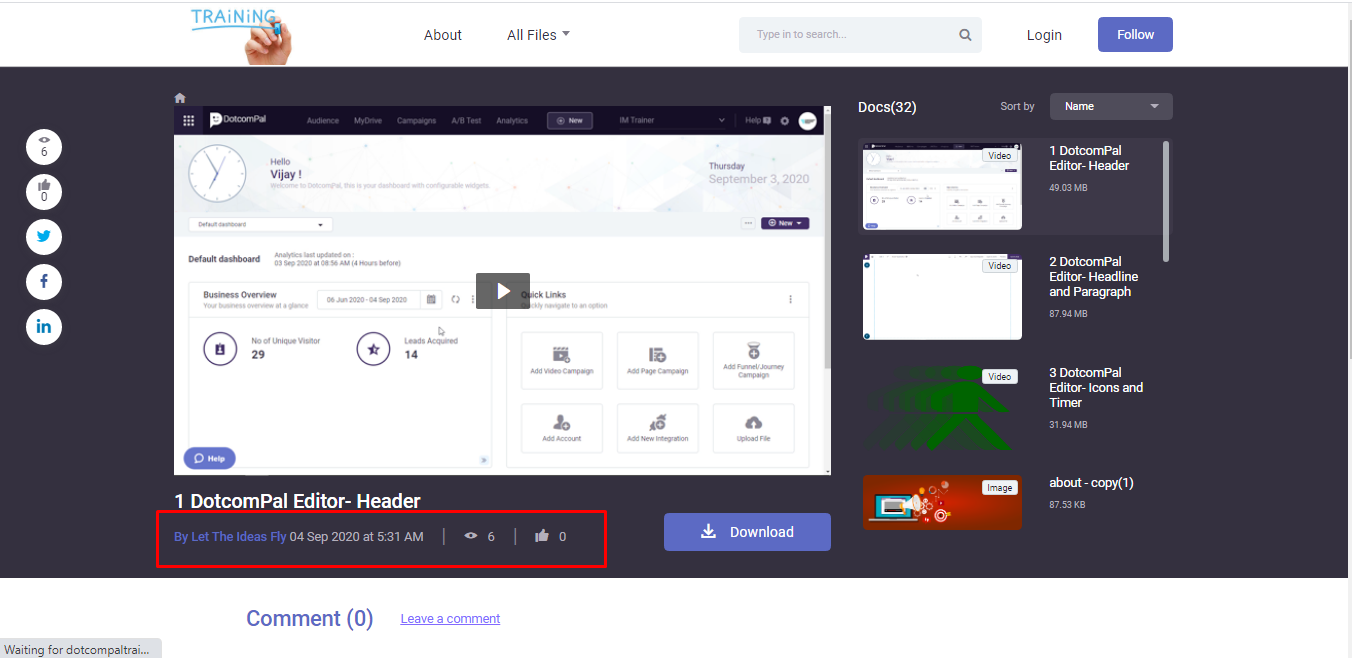Screen dimensions: 1352x658
Task: Open the about - copy(1) image thumbnail
Action: click(942, 502)
